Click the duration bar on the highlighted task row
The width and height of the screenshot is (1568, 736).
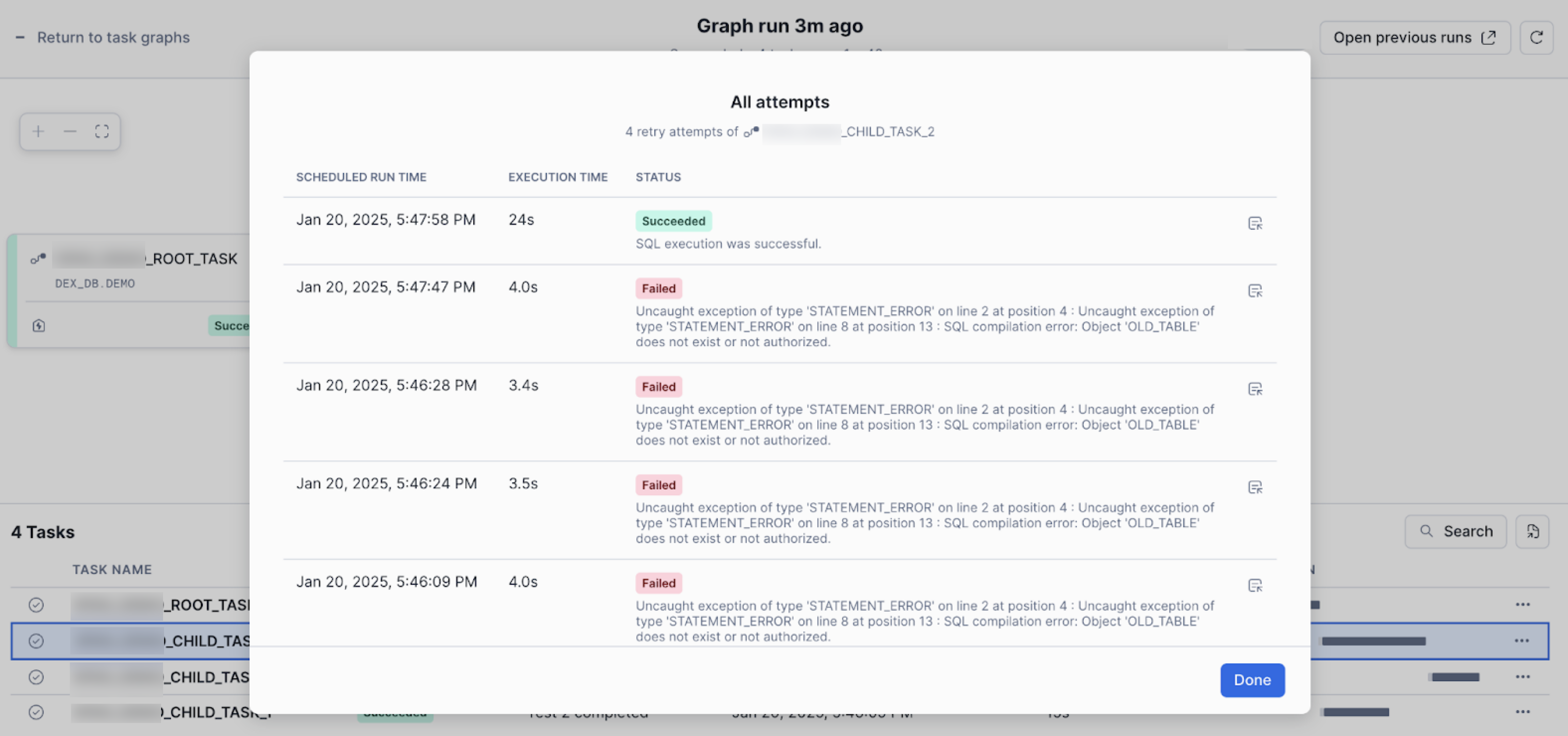tap(1374, 641)
